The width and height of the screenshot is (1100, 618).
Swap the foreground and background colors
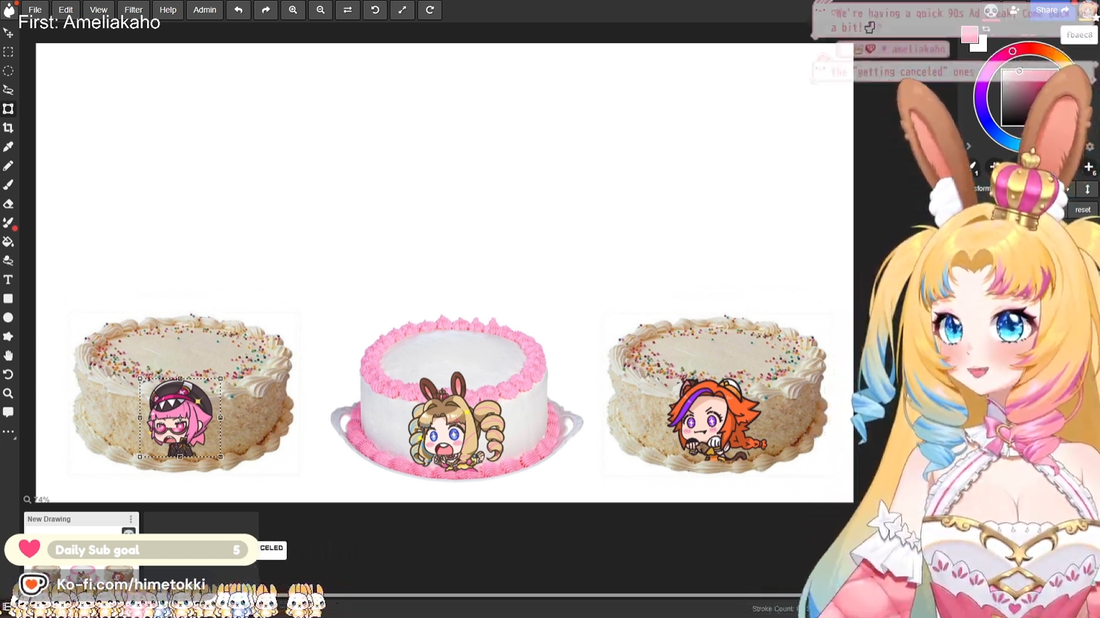986,29
